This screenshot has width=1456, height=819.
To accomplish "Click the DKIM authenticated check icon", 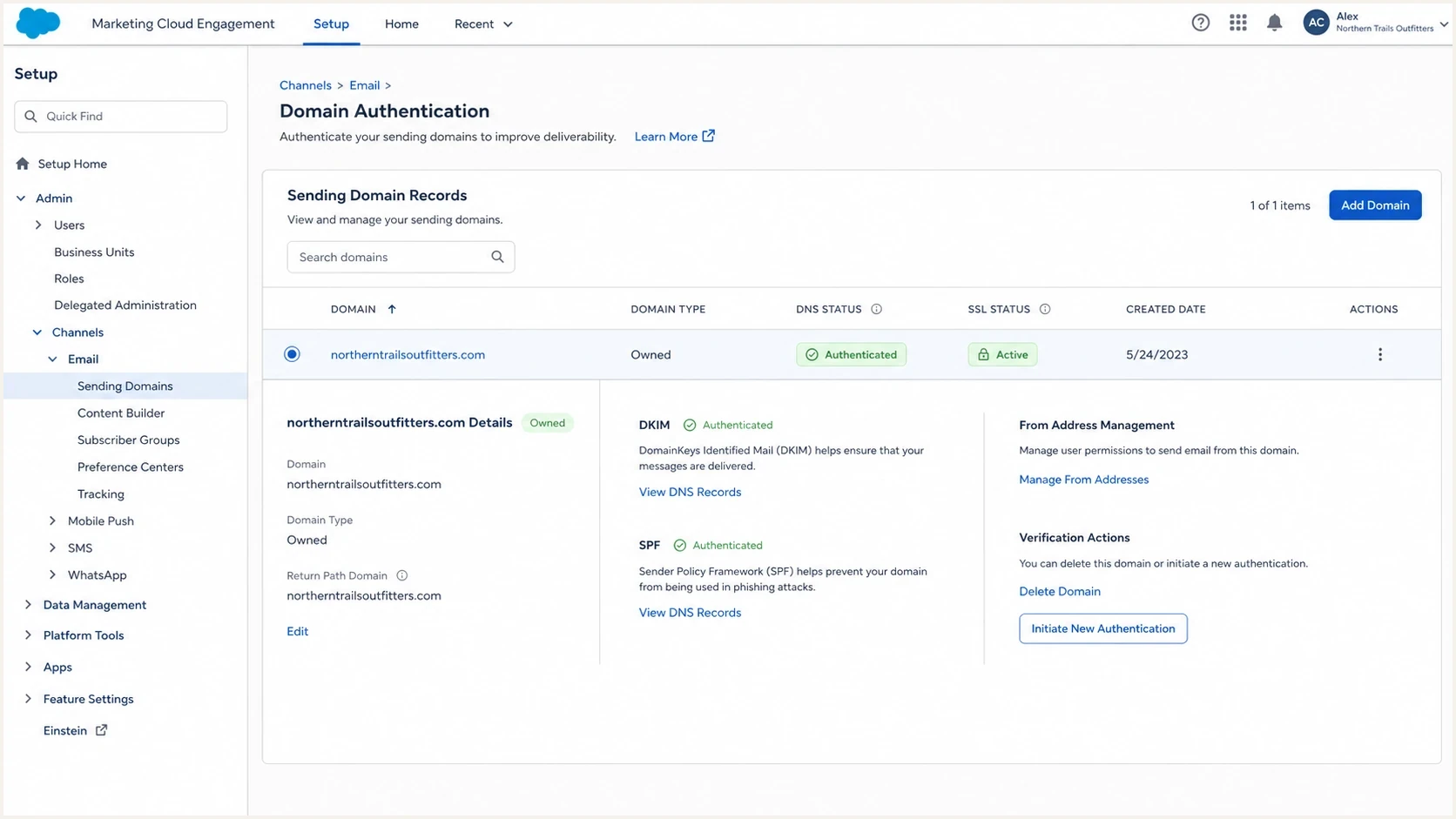I will [x=690, y=425].
